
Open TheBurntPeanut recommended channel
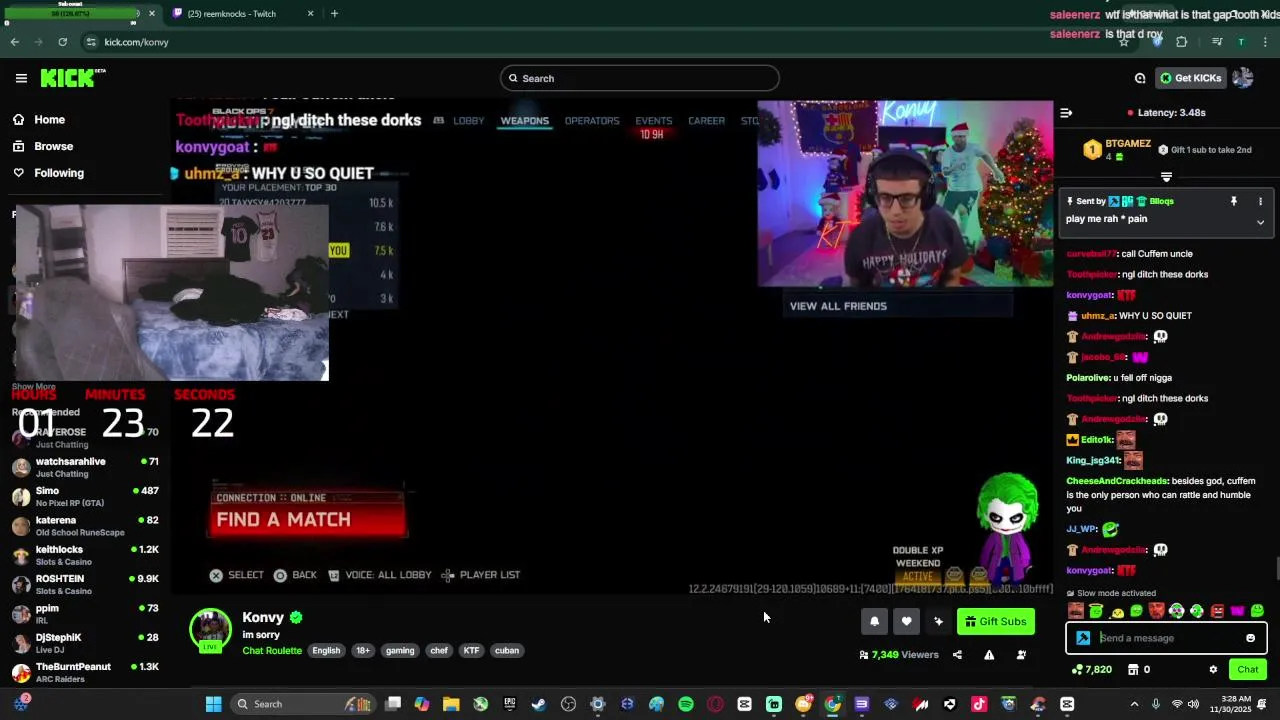(x=85, y=672)
